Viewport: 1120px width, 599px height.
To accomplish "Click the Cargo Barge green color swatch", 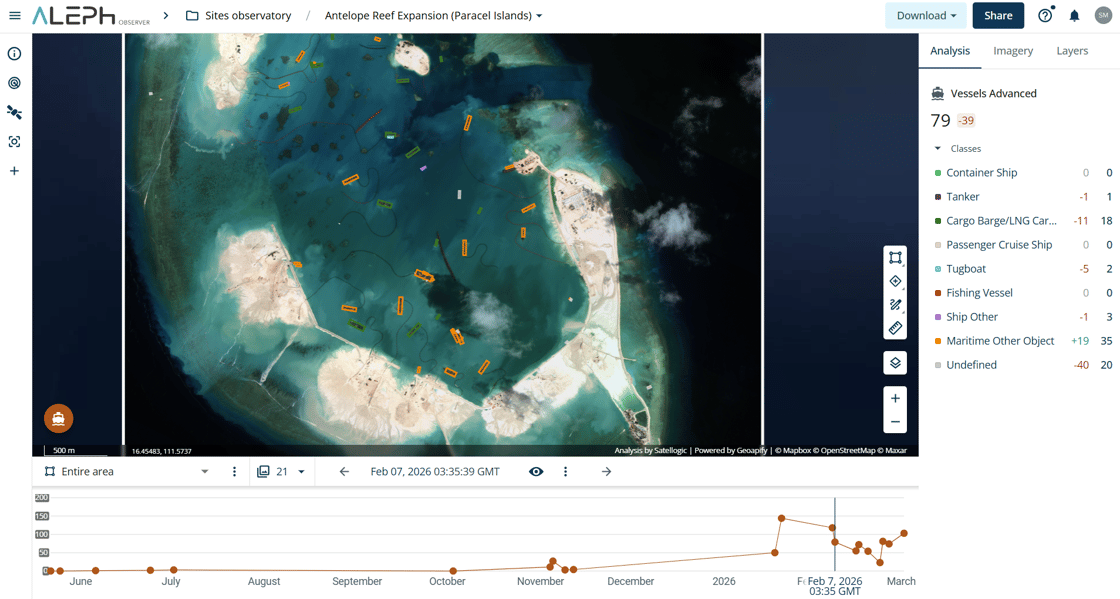I will pyautogui.click(x=938, y=221).
